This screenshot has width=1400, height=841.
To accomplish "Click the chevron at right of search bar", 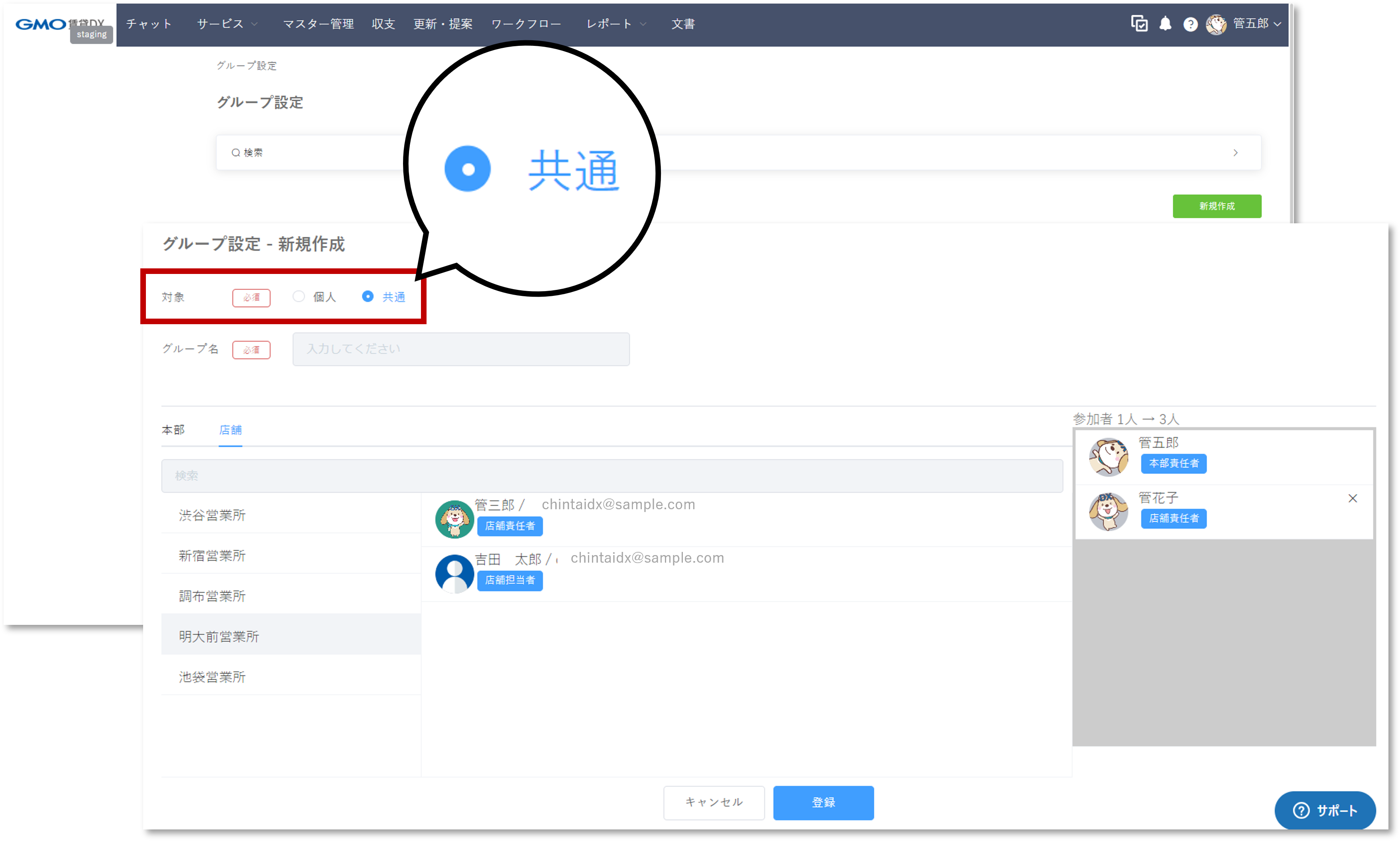I will pyautogui.click(x=1236, y=152).
